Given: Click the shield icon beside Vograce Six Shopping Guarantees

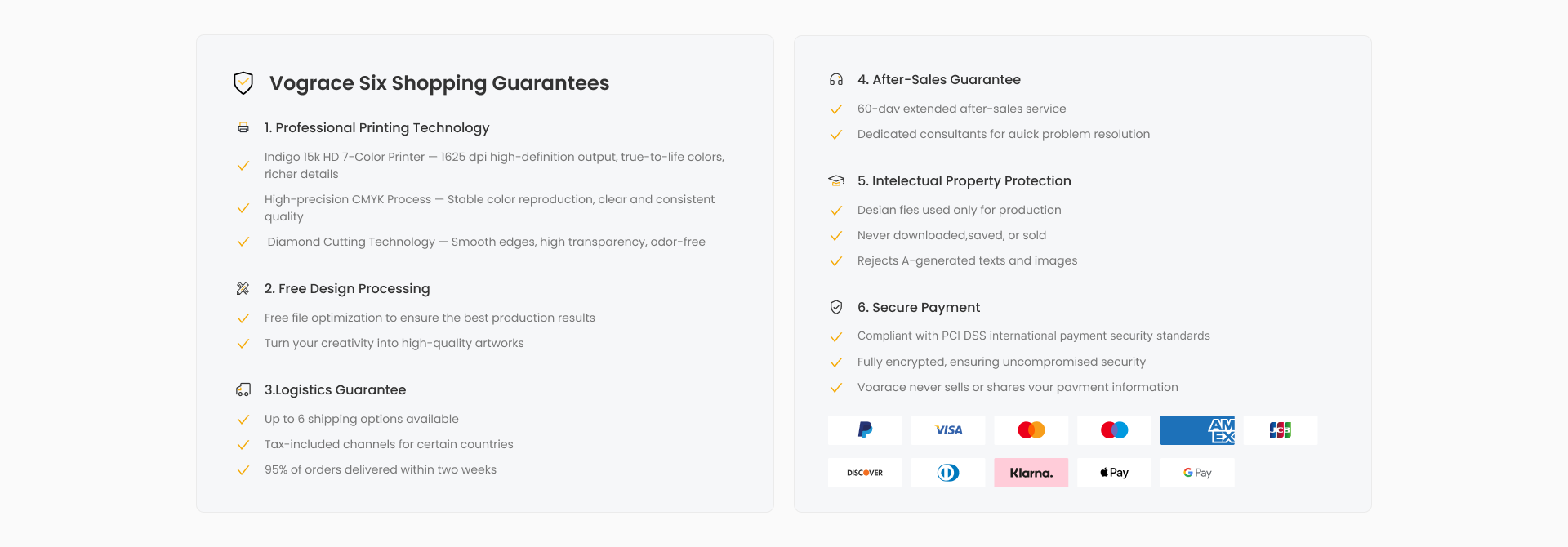Looking at the screenshot, I should tap(243, 82).
